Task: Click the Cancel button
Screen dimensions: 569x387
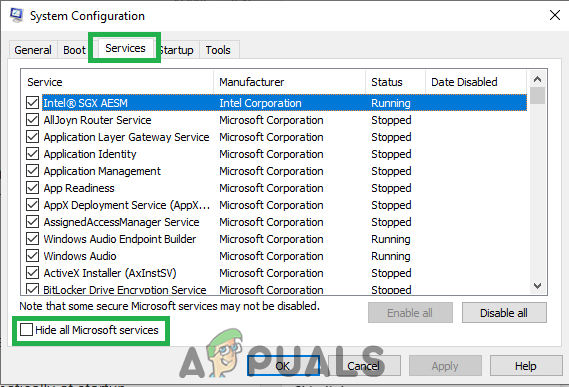Action: 364,366
